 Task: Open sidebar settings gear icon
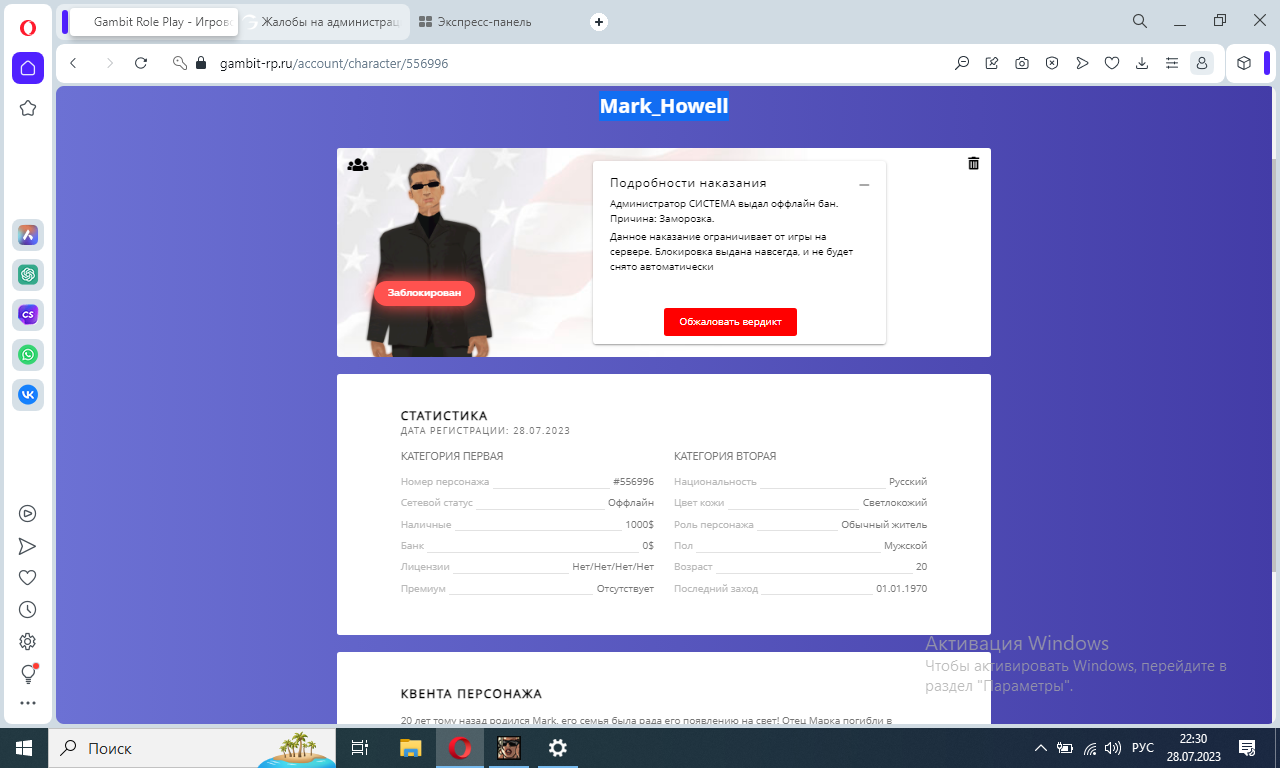tap(28, 641)
